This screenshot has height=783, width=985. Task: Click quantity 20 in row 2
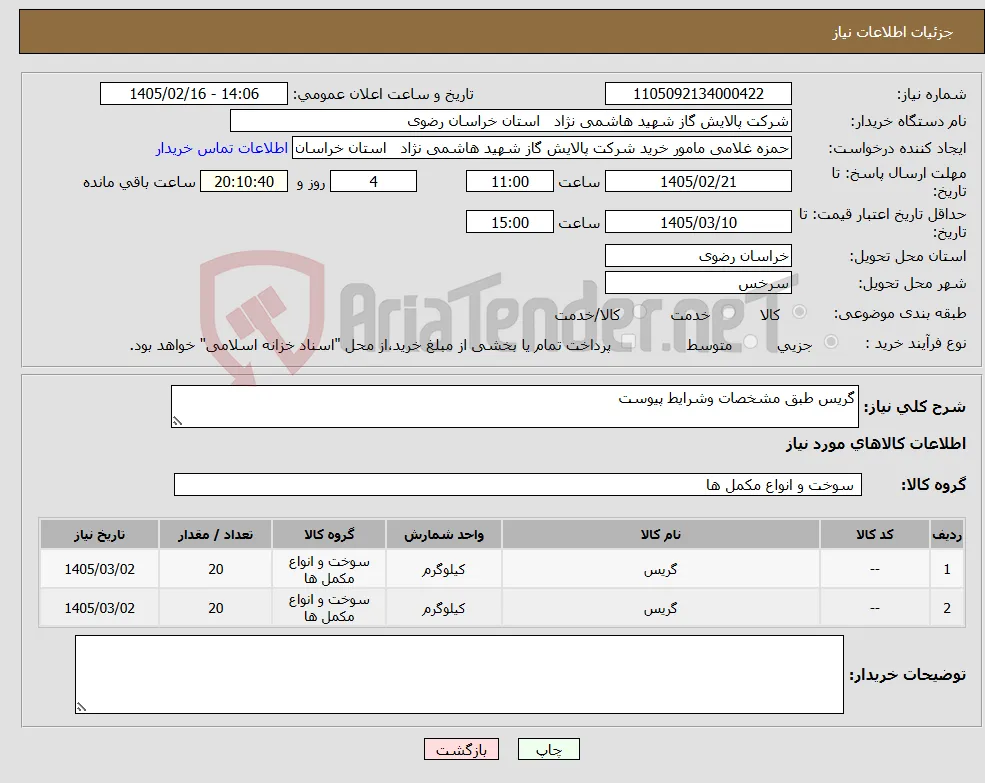pyautogui.click(x=215, y=608)
